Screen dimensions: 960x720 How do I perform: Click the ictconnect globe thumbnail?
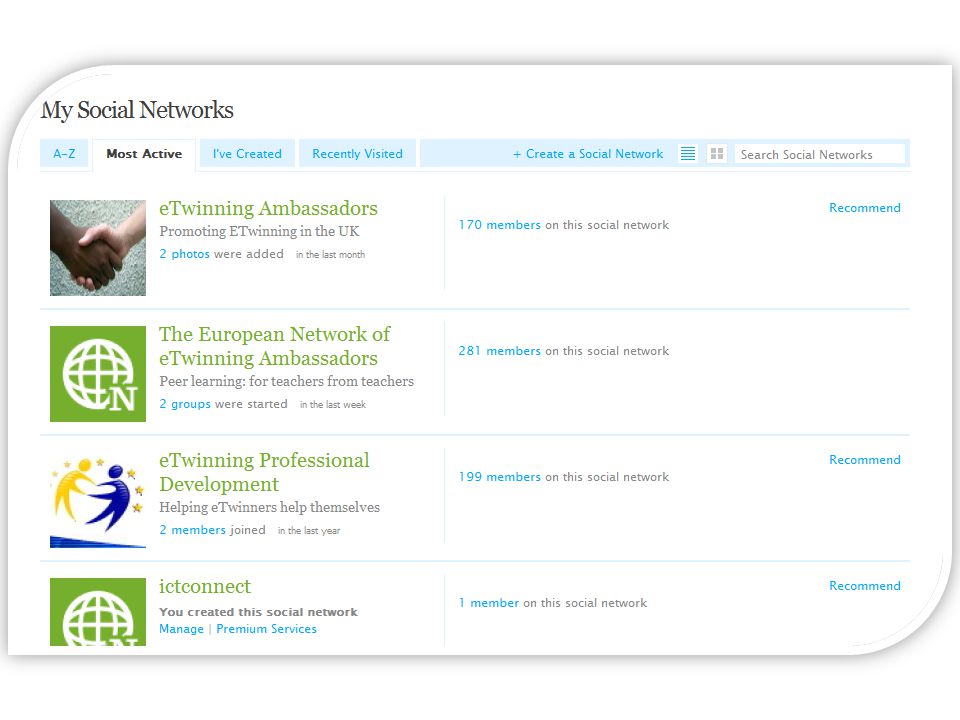click(98, 612)
